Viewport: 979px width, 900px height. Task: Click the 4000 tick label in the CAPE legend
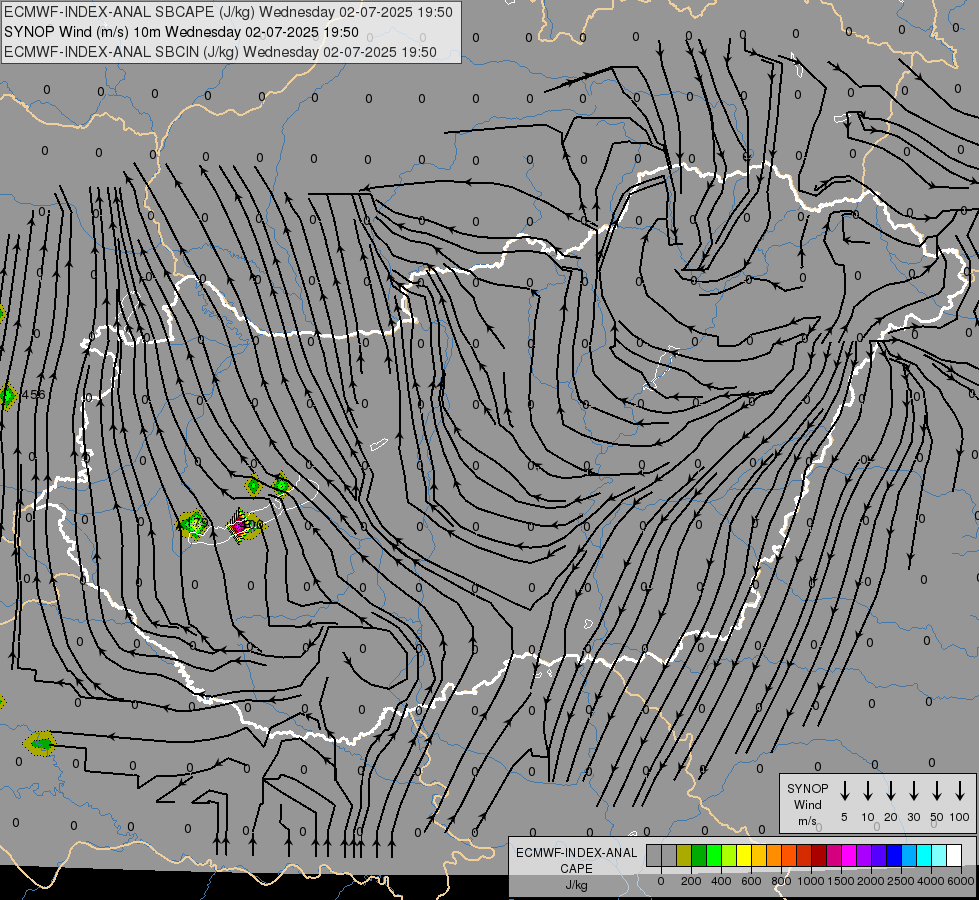[x=931, y=881]
